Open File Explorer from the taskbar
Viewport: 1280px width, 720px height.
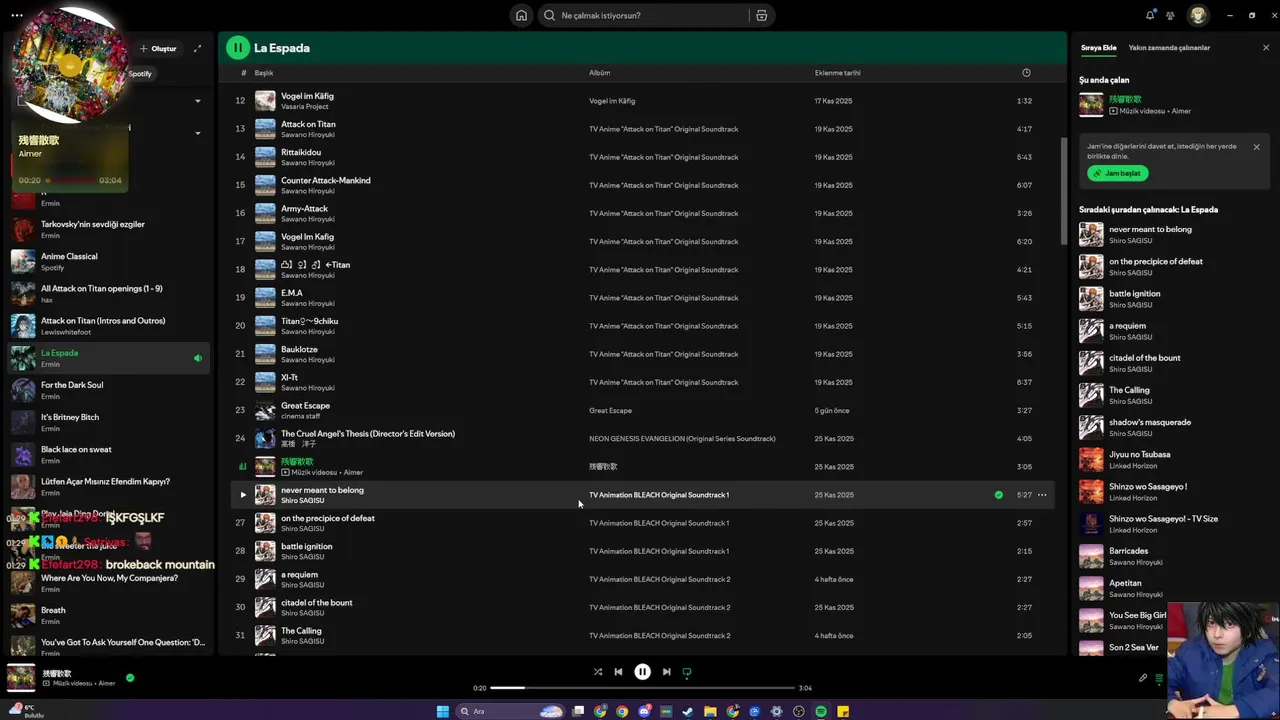[x=710, y=711]
